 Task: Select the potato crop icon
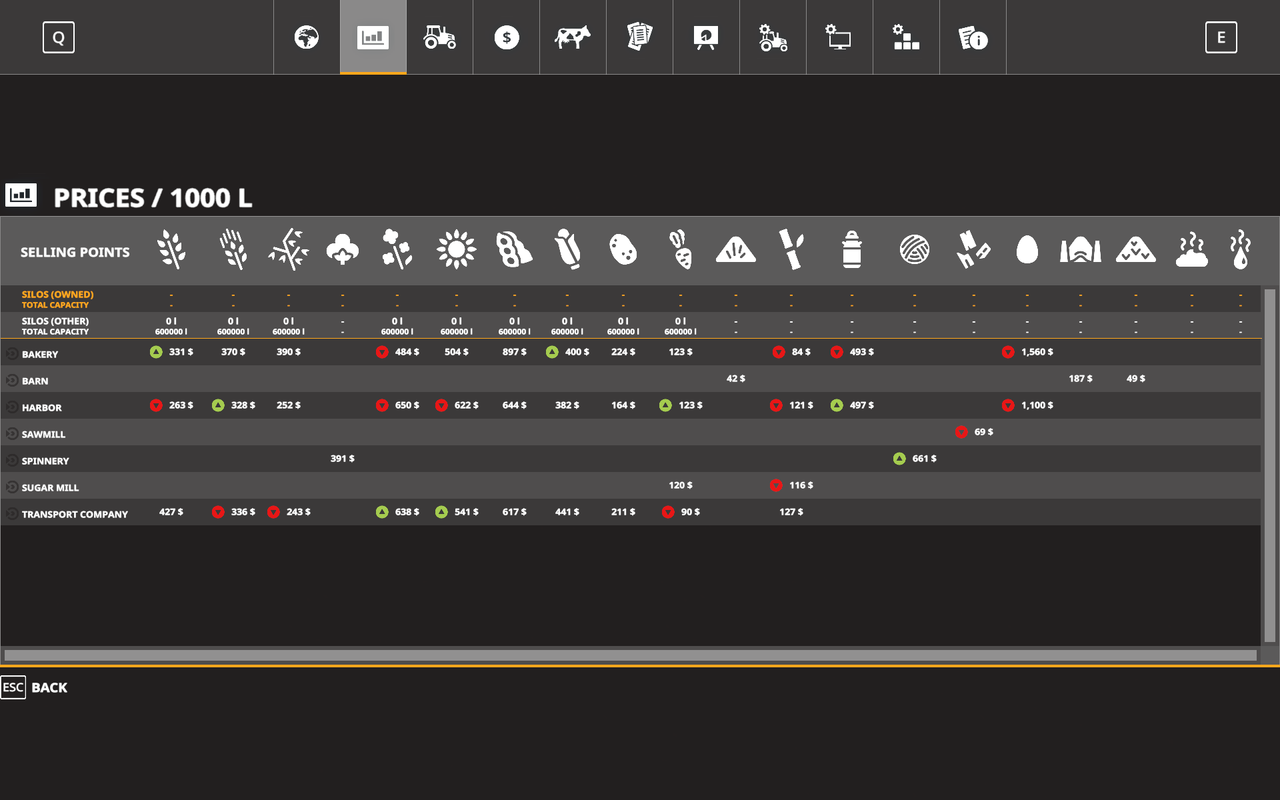[x=623, y=248]
